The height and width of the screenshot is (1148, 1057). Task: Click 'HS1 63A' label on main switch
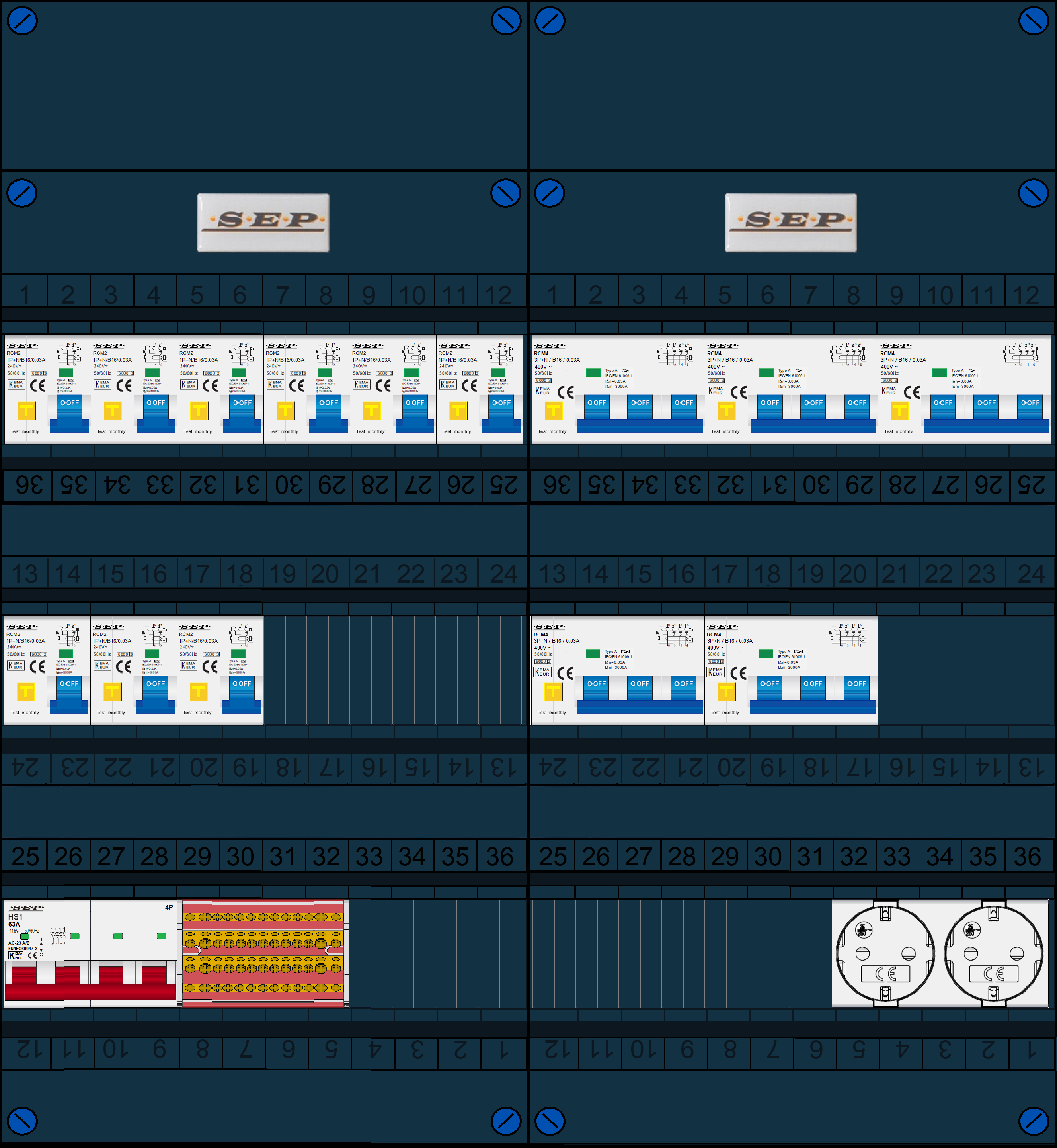(x=15, y=920)
